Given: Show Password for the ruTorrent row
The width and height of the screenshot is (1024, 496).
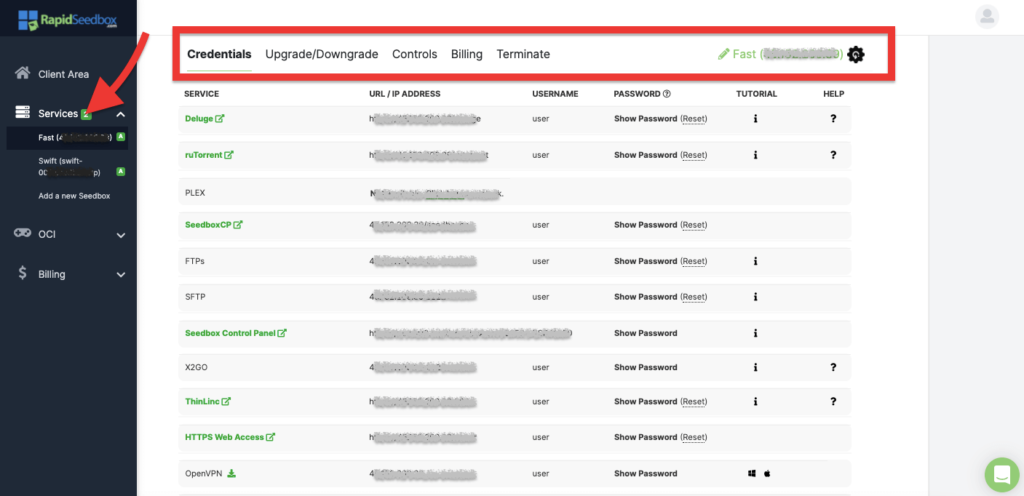Looking at the screenshot, I should coord(645,155).
